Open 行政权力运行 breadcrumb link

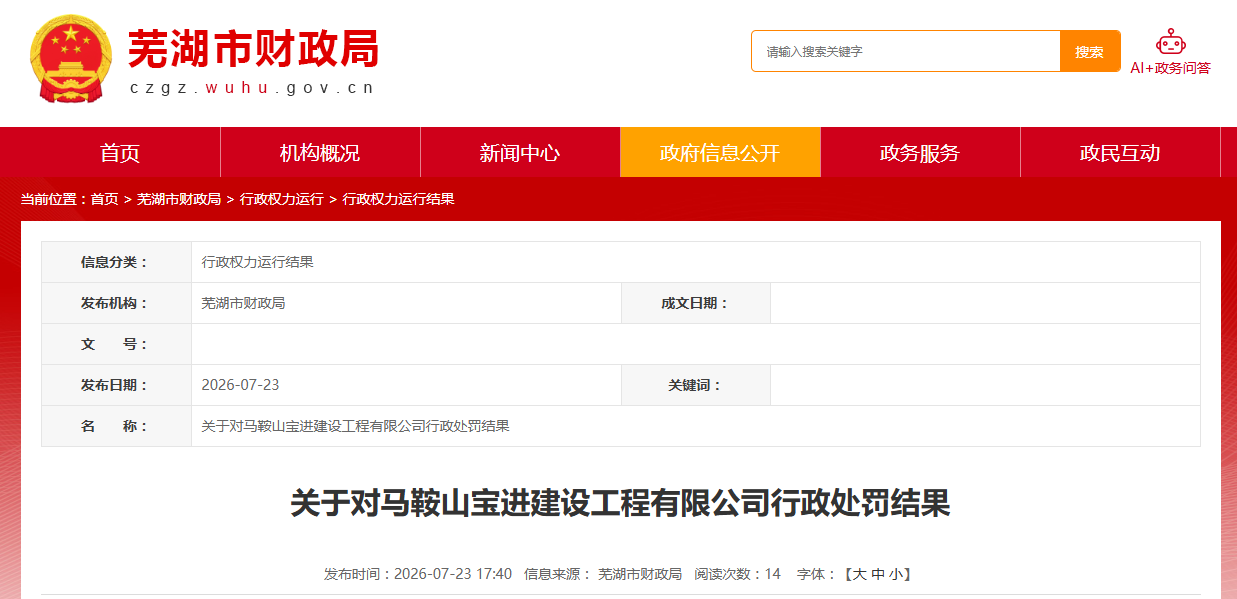click(282, 199)
